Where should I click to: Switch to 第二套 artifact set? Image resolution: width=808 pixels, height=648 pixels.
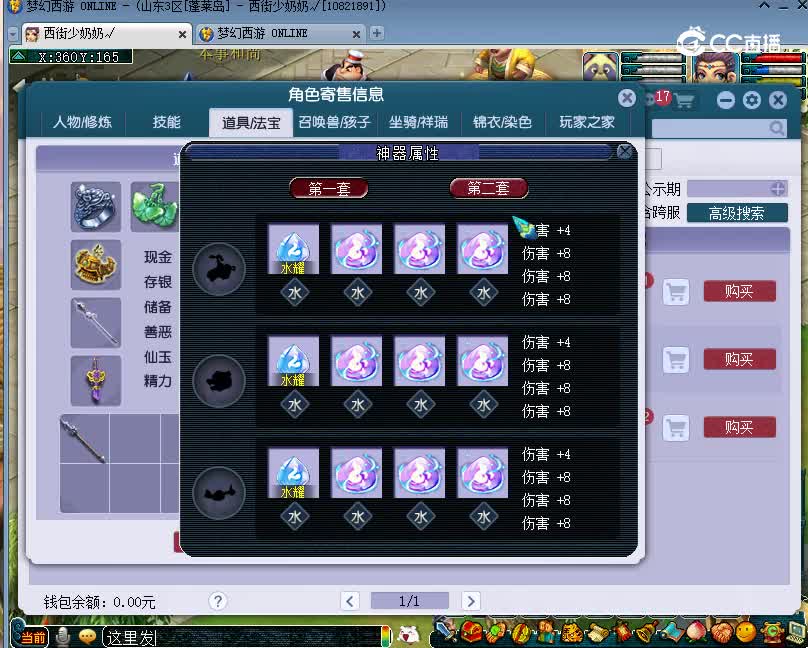[489, 188]
